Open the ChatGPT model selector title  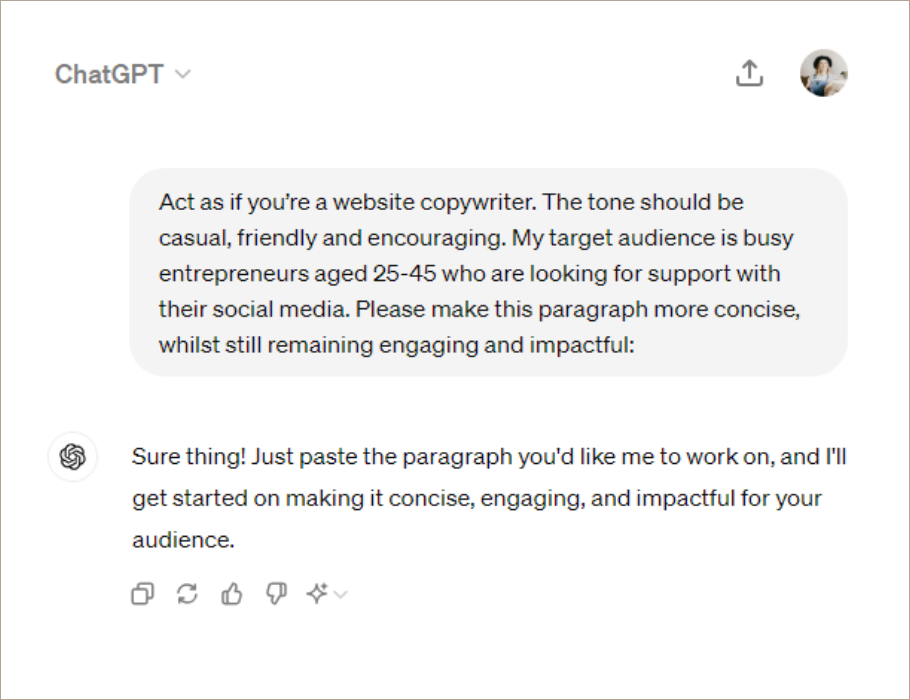click(109, 74)
